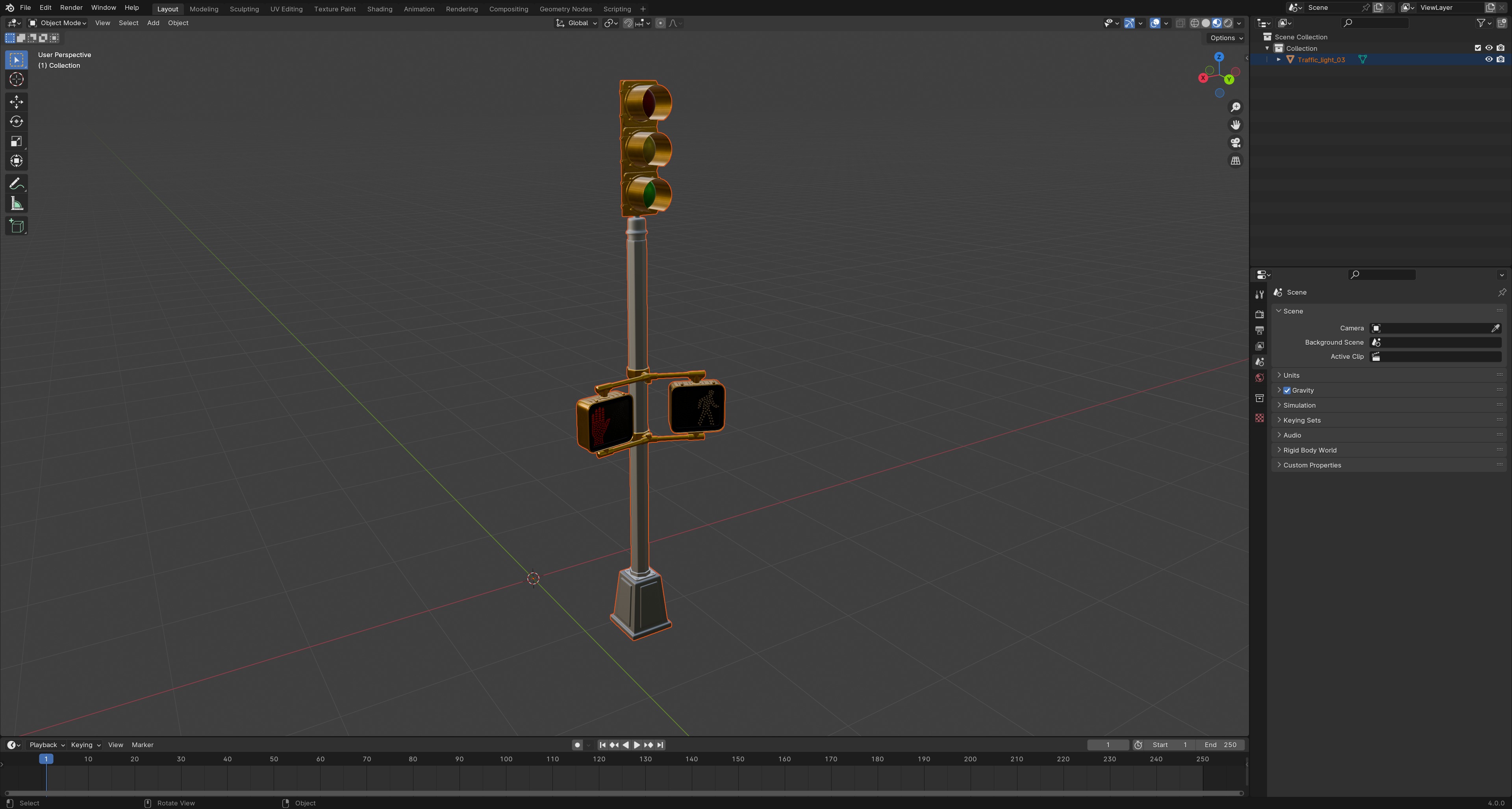Open the File menu
The width and height of the screenshot is (1512, 809).
tap(25, 7)
